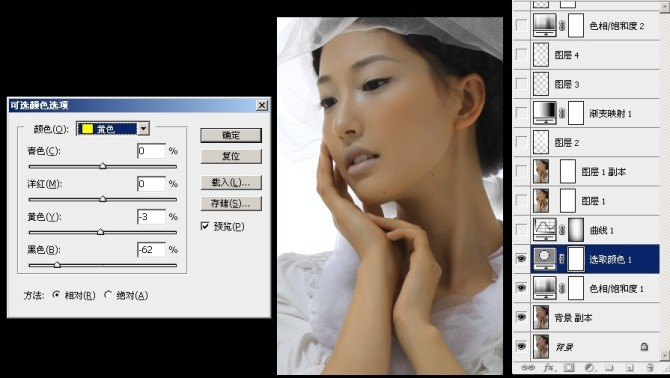
Task: Click the 复位 reset button
Action: [x=231, y=156]
